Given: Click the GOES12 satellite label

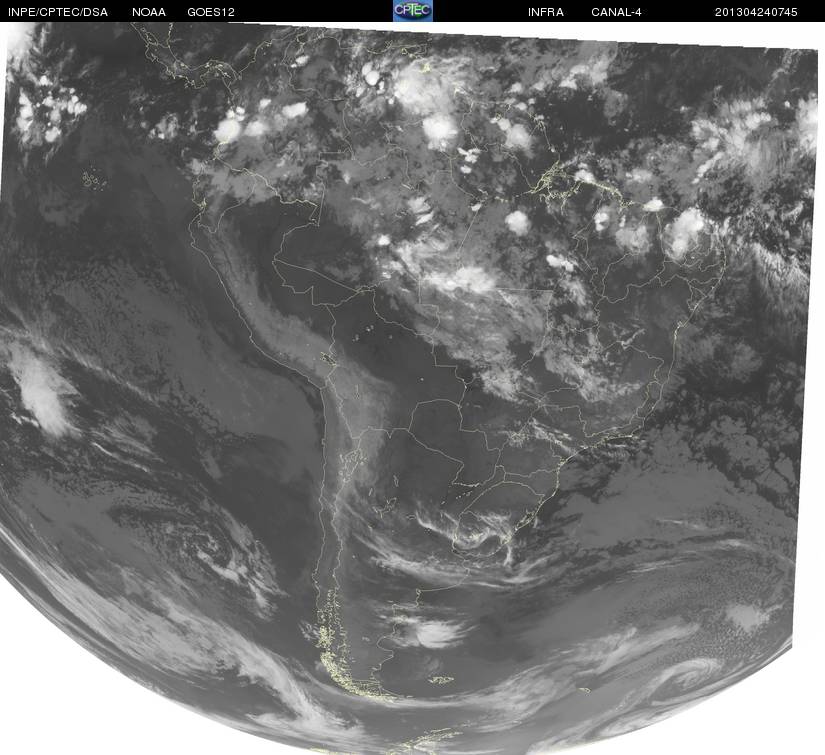Looking at the screenshot, I should (x=211, y=12).
